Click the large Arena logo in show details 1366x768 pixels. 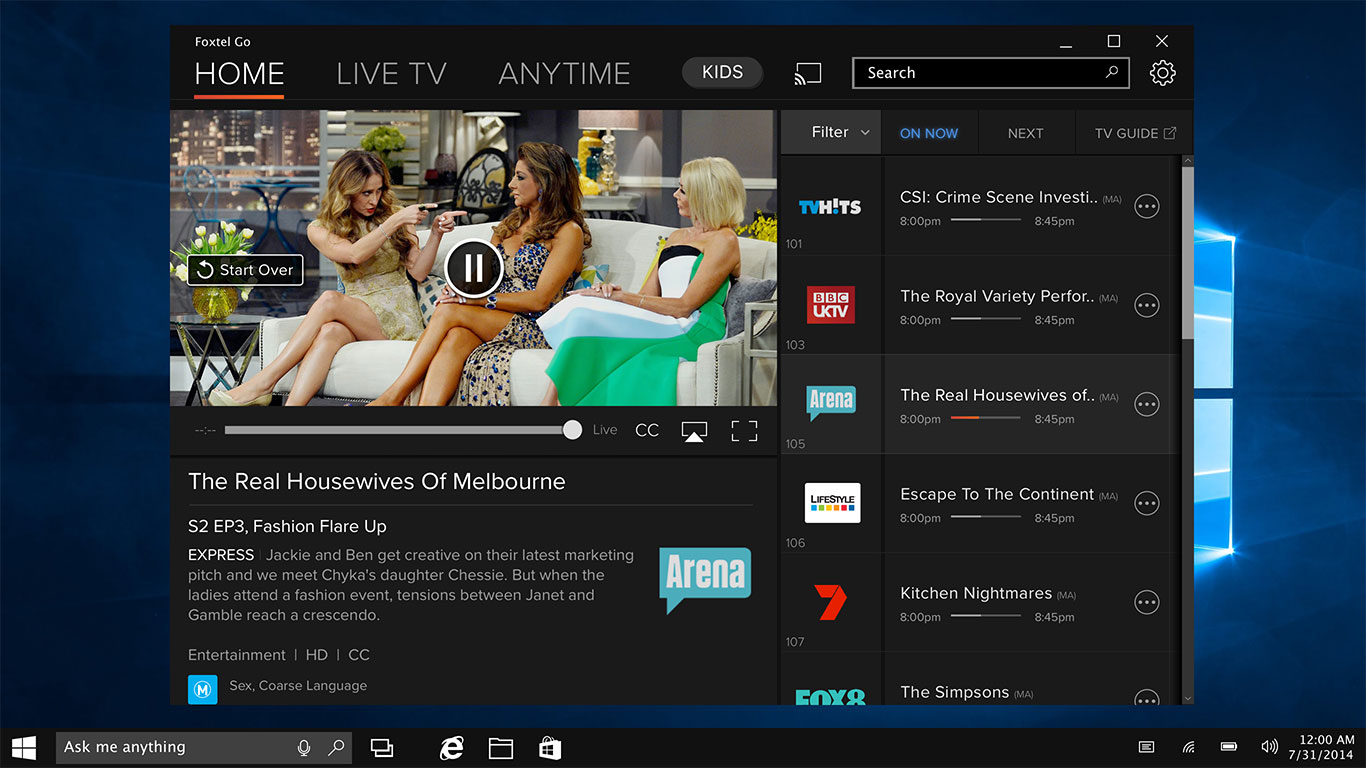[x=705, y=580]
